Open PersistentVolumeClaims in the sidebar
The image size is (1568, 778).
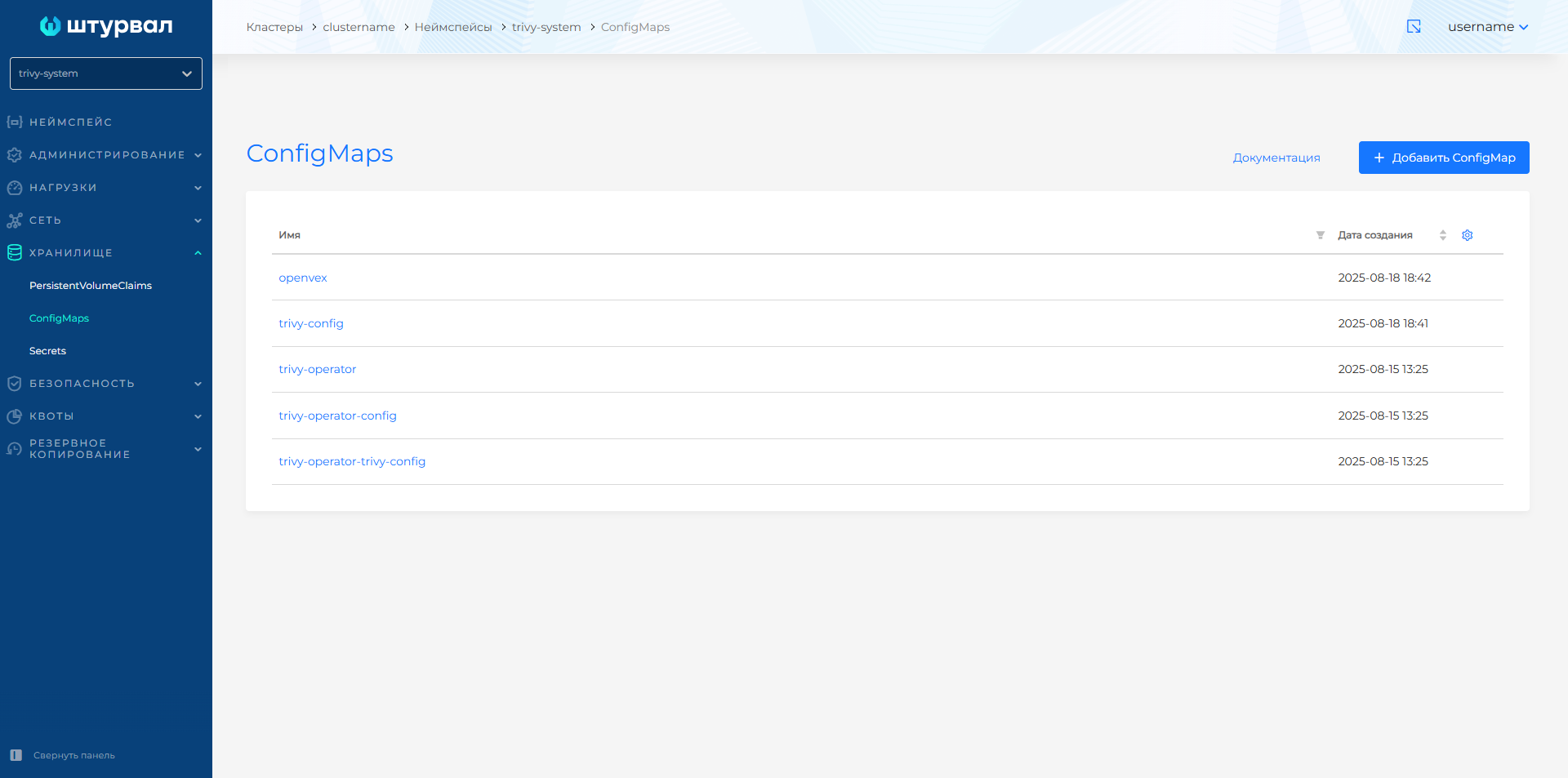[91, 286]
